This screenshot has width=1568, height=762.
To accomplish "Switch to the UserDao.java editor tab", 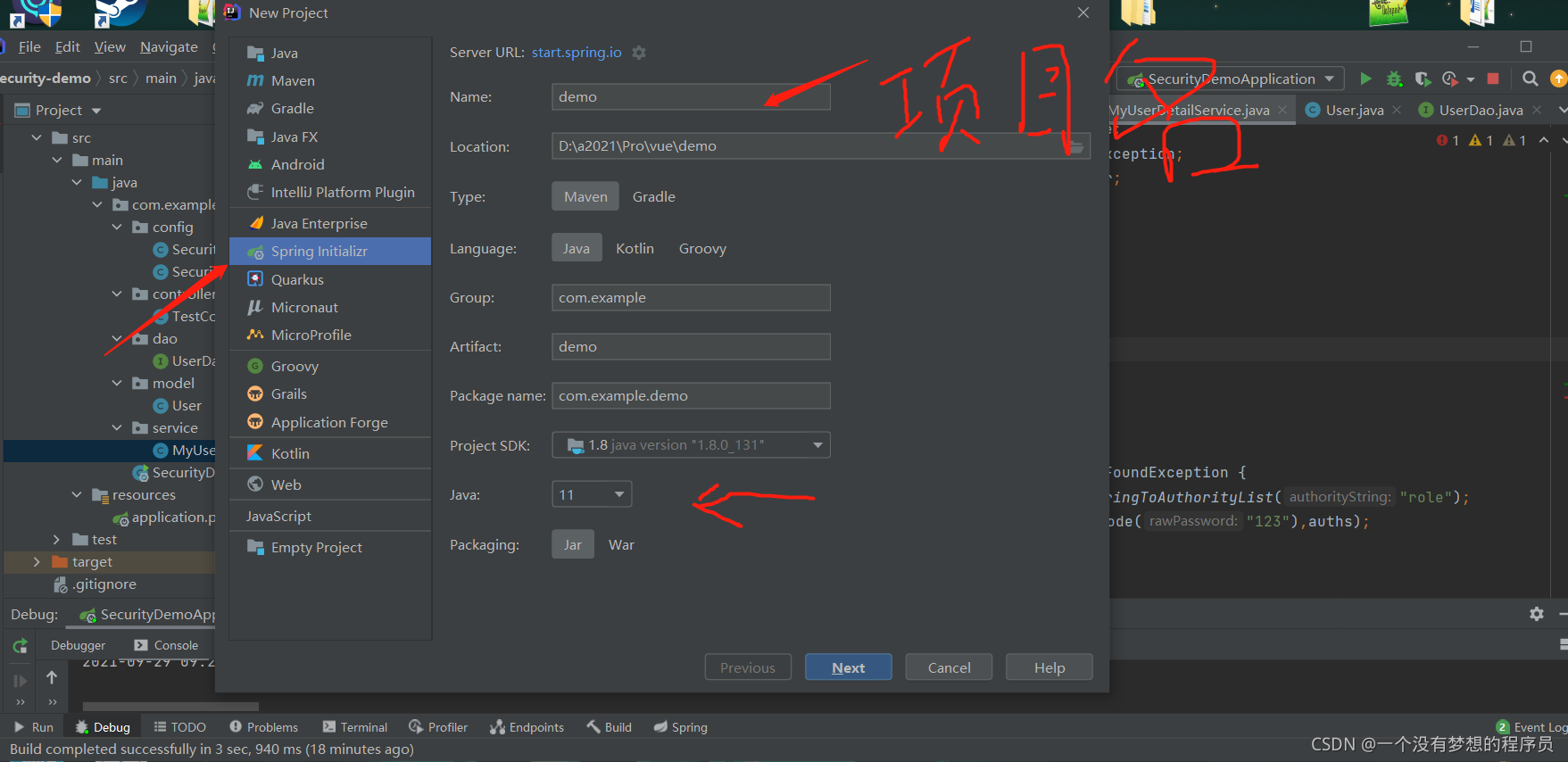I will (1481, 110).
